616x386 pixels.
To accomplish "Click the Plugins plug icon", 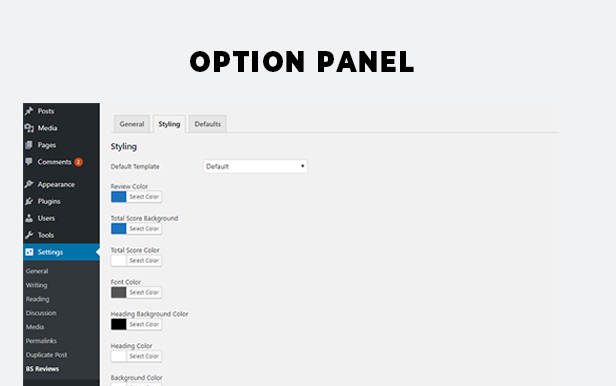I will coord(29,201).
